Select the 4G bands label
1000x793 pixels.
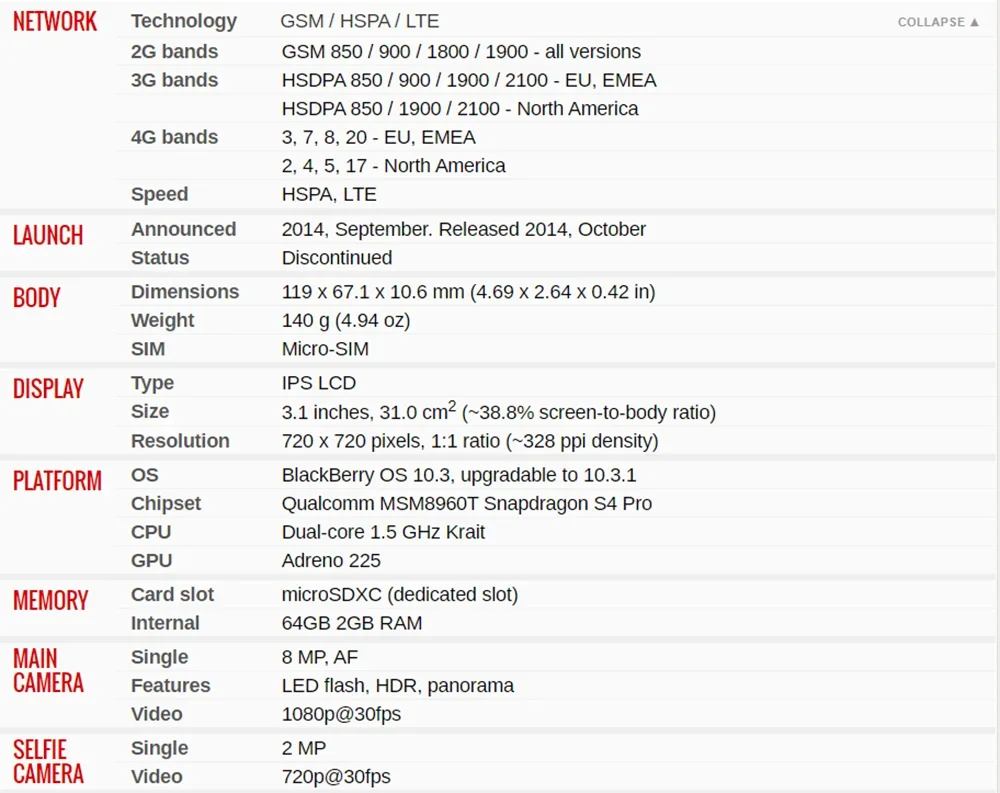174,137
